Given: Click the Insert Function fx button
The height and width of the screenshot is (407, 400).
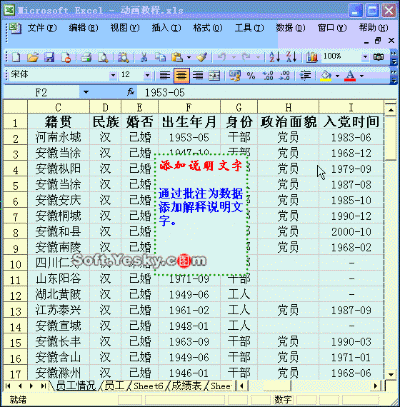Looking at the screenshot, I should point(130,92).
